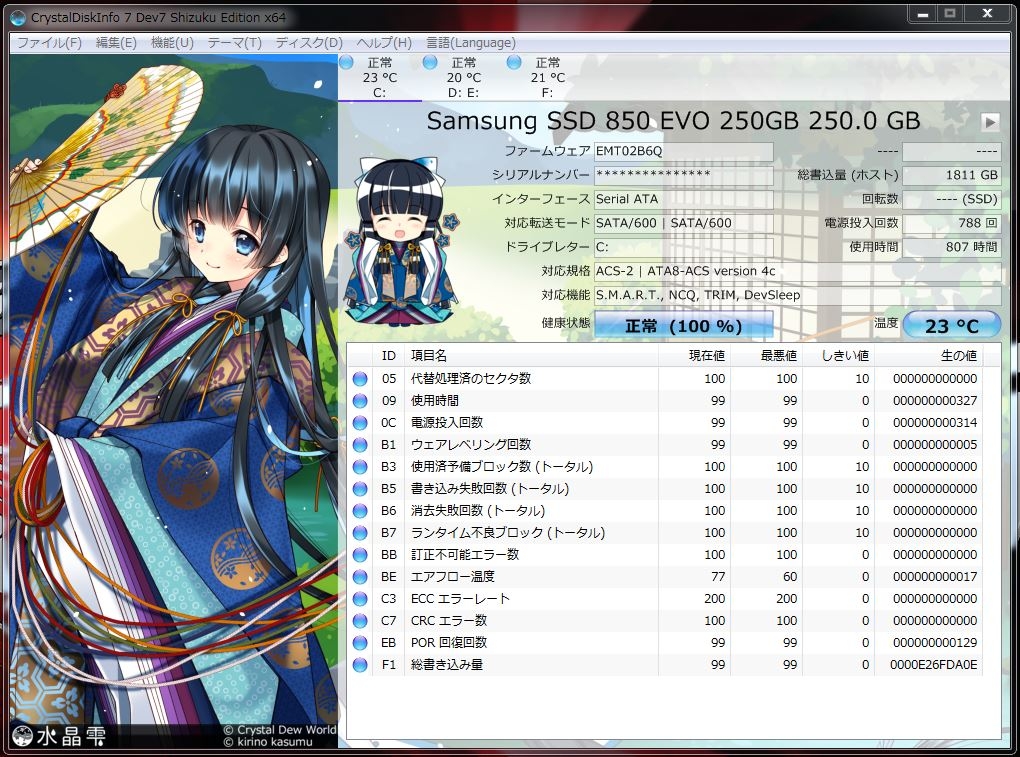Select row 代替処理済のセクタ数
This screenshot has width=1020, height=757.
[665, 379]
